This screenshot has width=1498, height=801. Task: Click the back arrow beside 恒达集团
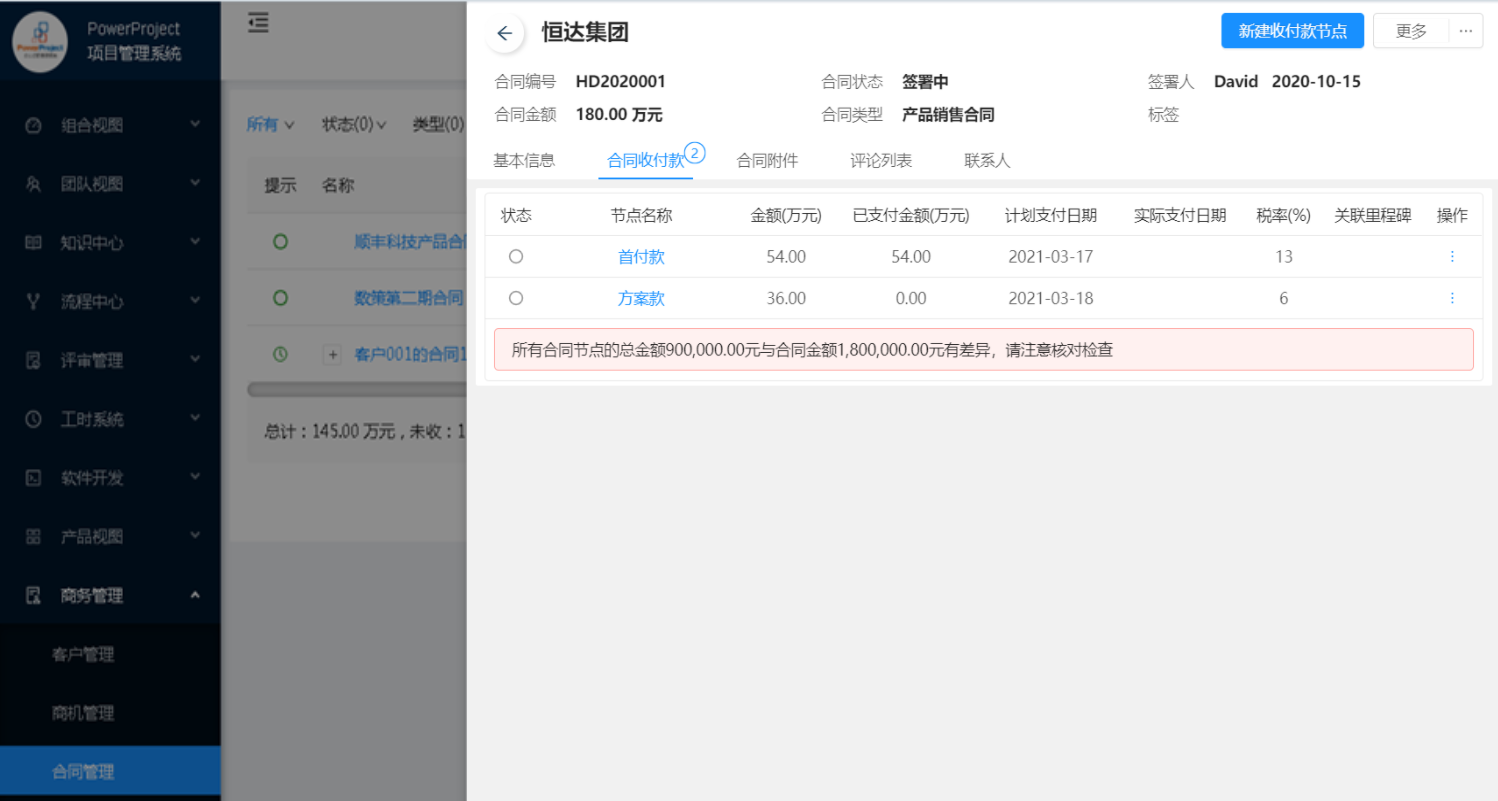coord(505,33)
